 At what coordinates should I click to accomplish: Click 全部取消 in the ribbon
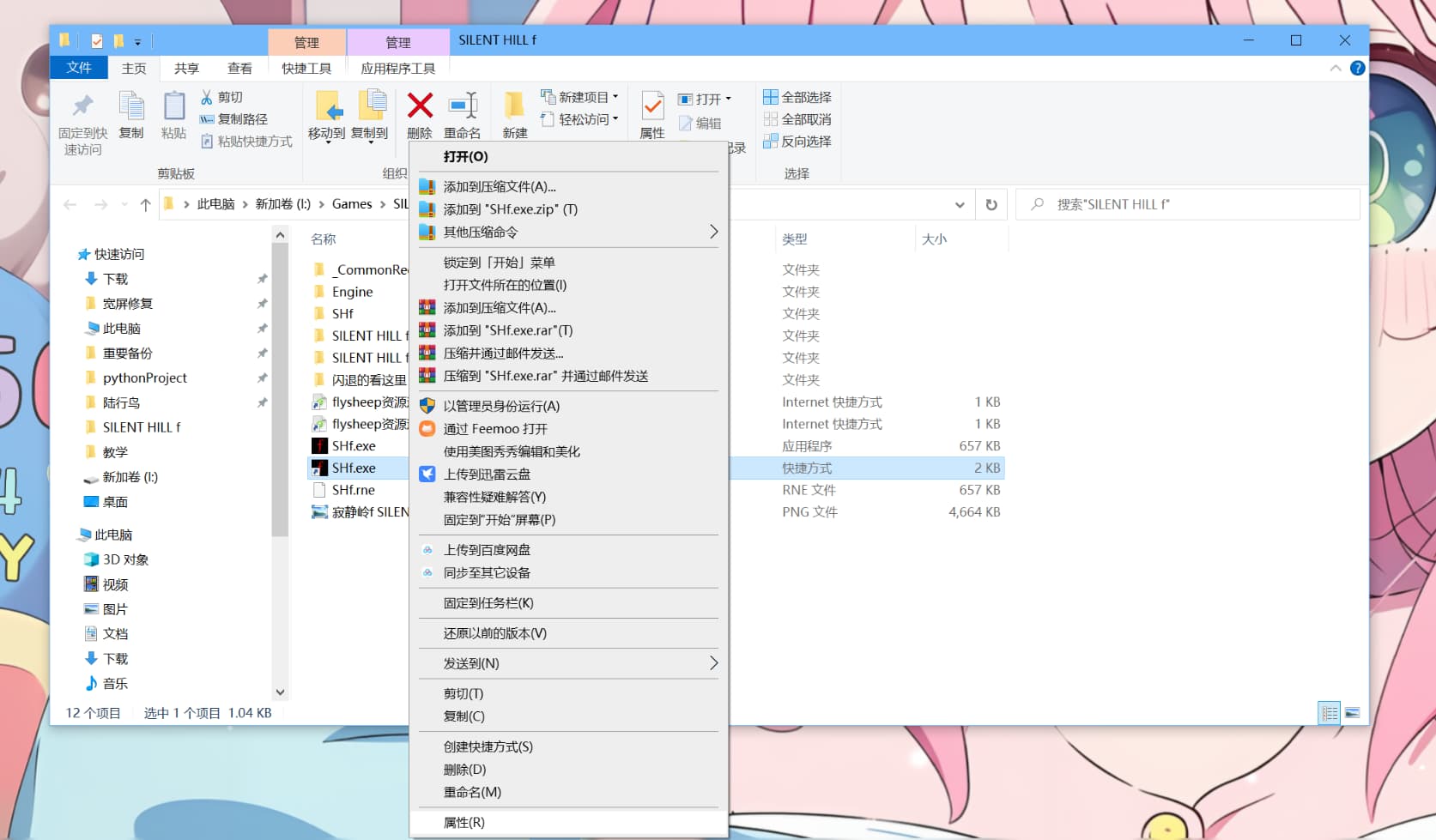[x=797, y=119]
